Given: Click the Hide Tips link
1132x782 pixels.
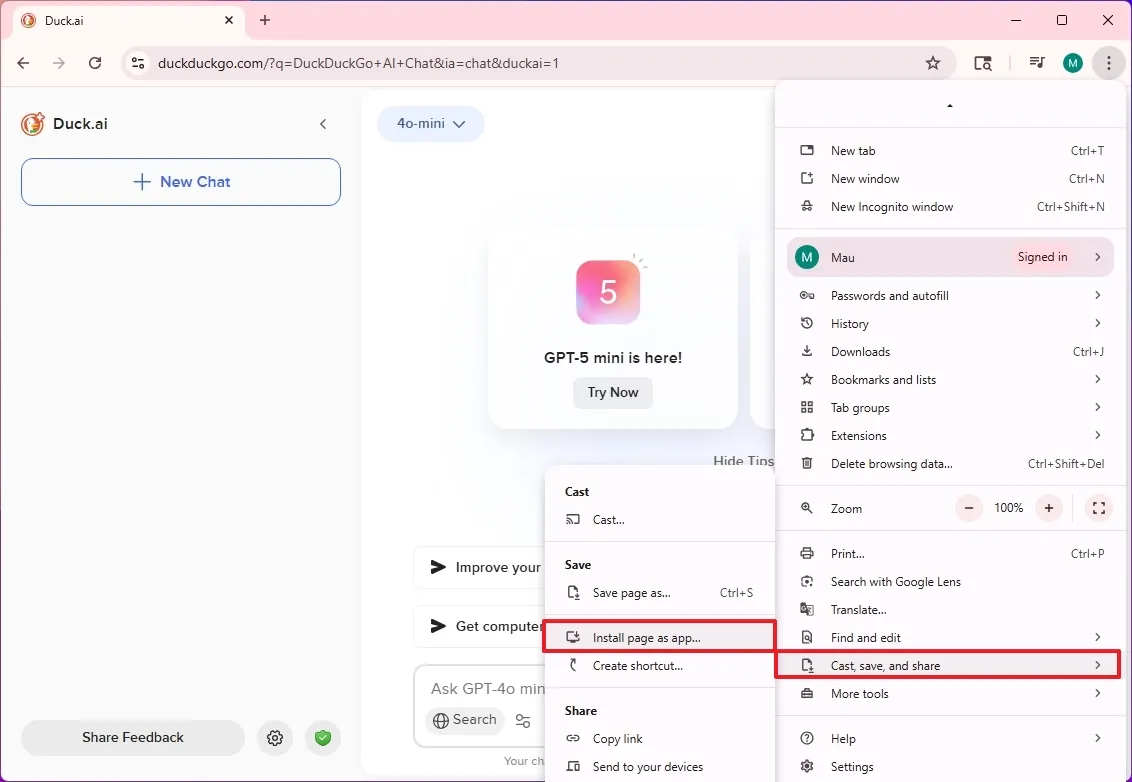Looking at the screenshot, I should 743,461.
